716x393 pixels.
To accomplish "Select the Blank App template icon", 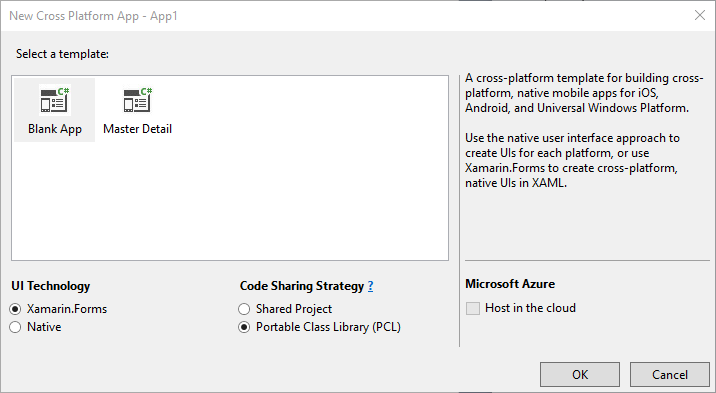I will pyautogui.click(x=54, y=100).
